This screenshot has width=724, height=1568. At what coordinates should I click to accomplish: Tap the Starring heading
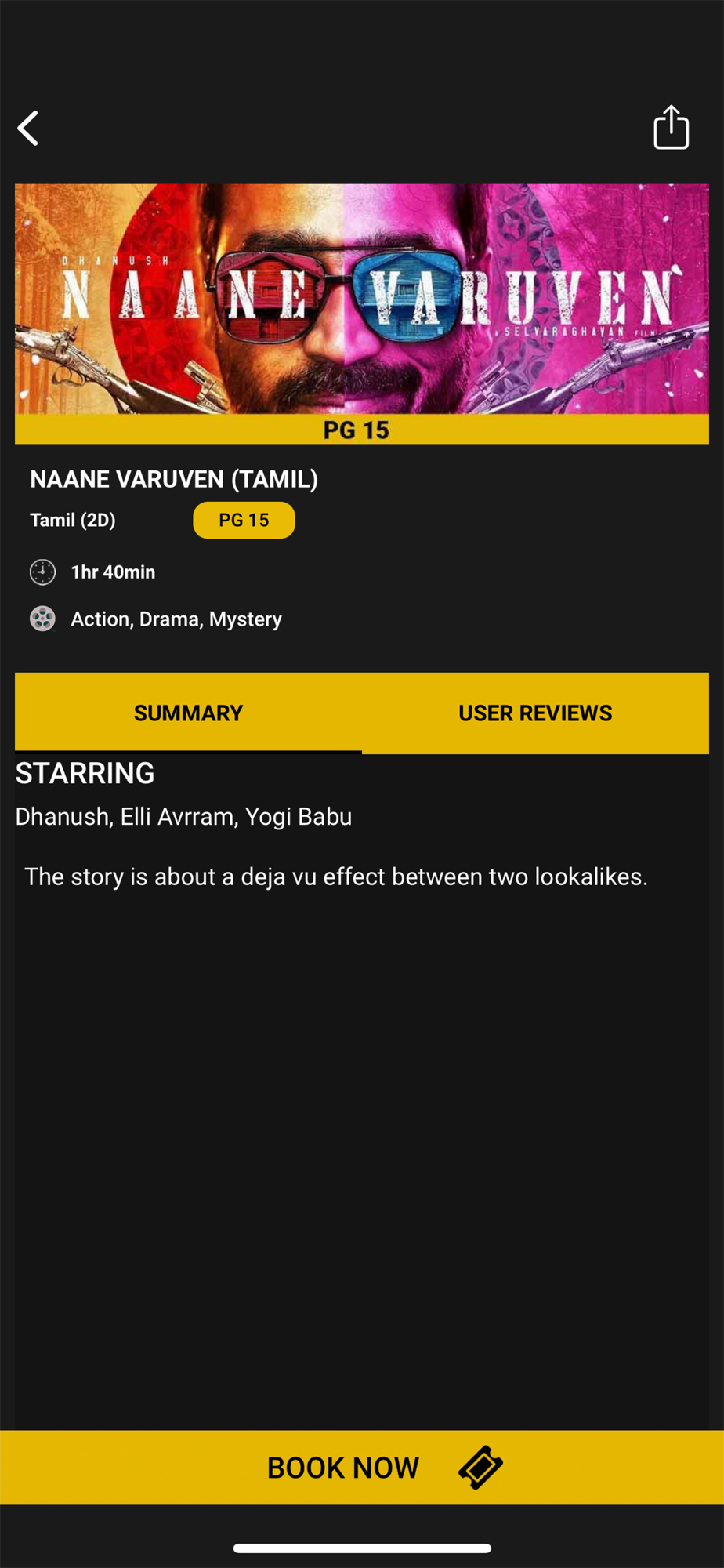coord(85,773)
